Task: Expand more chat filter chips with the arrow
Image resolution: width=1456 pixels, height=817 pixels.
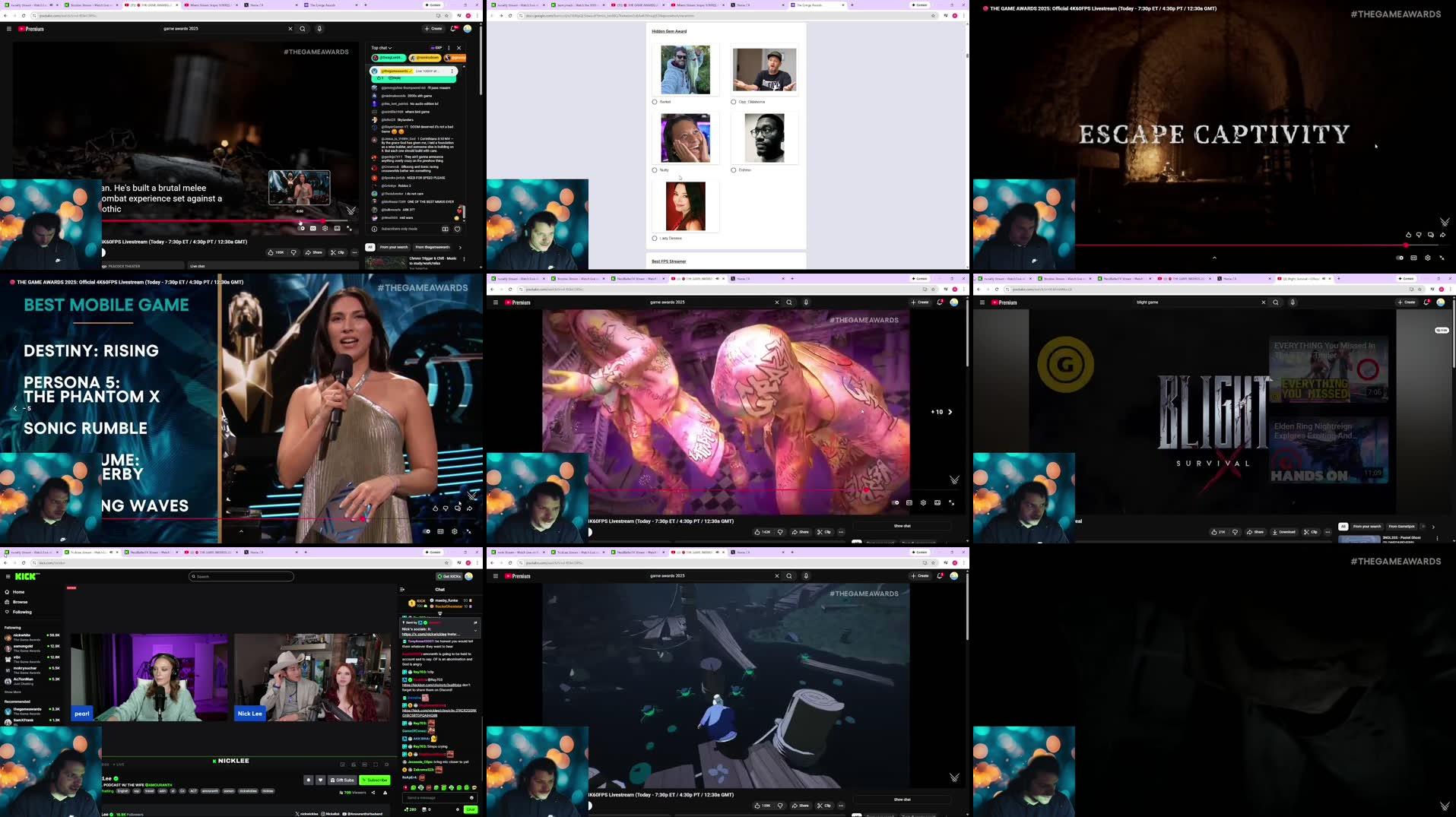Action: click(x=460, y=247)
